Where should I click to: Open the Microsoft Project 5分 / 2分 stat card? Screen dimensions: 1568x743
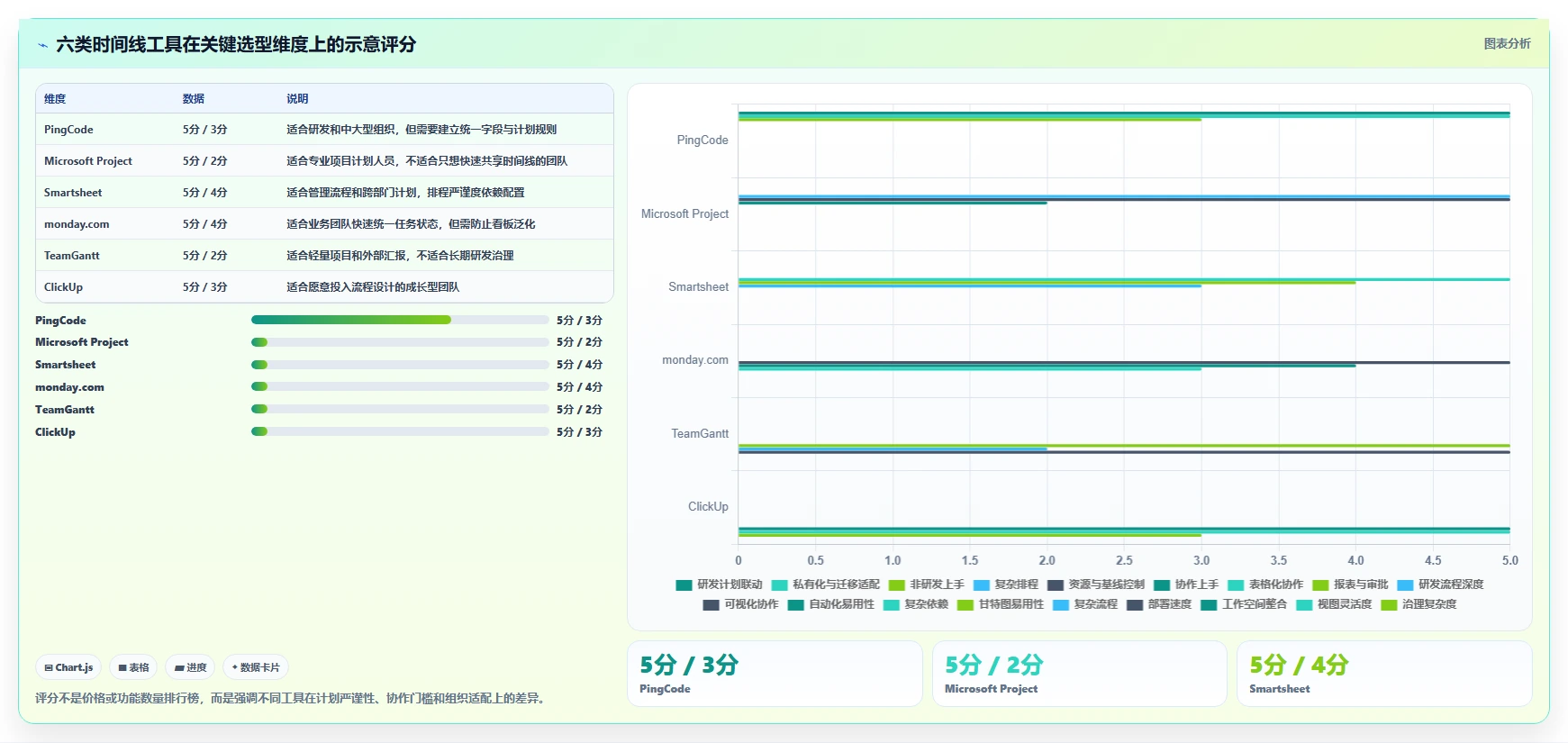(1080, 674)
